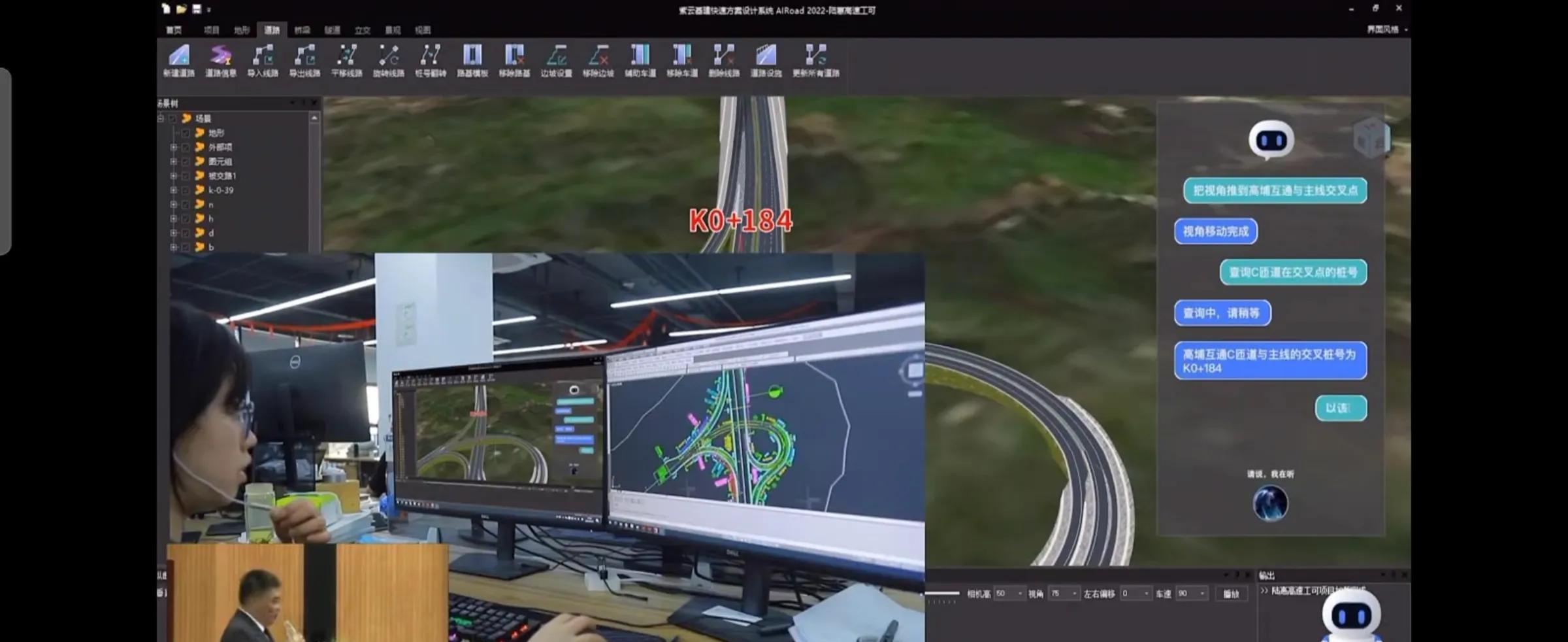The image size is (1568, 642).
Task: Click the open folder icon in title bar
Action: [181, 8]
